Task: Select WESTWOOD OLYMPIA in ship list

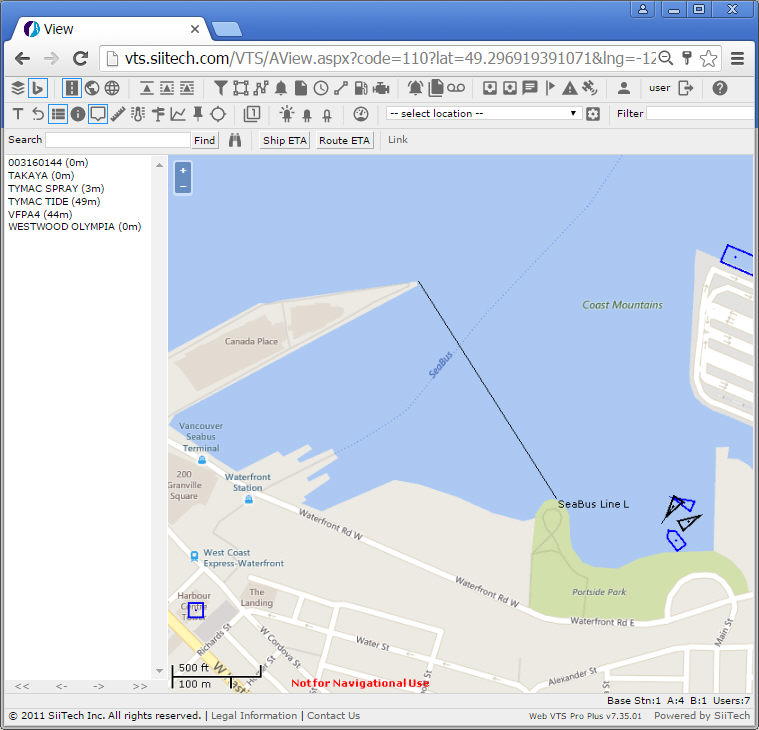Action: pos(74,227)
